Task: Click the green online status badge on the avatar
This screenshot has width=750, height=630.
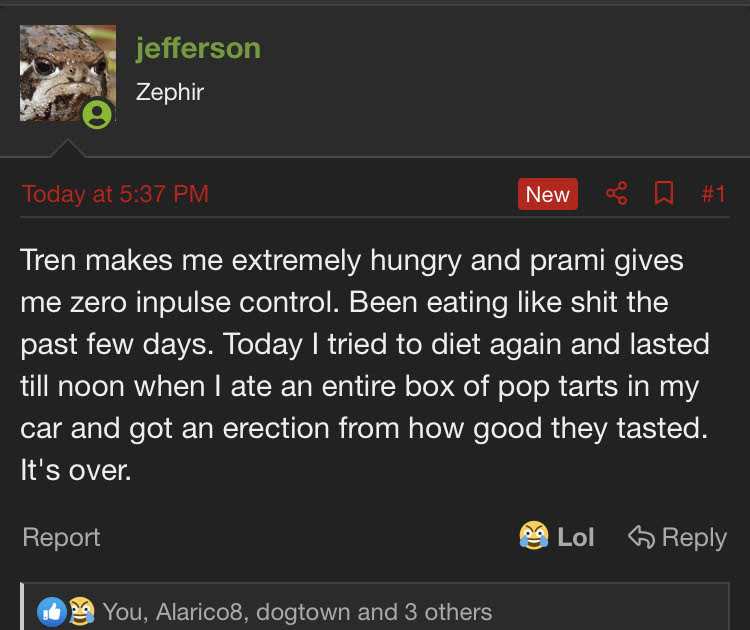Action: point(97,114)
